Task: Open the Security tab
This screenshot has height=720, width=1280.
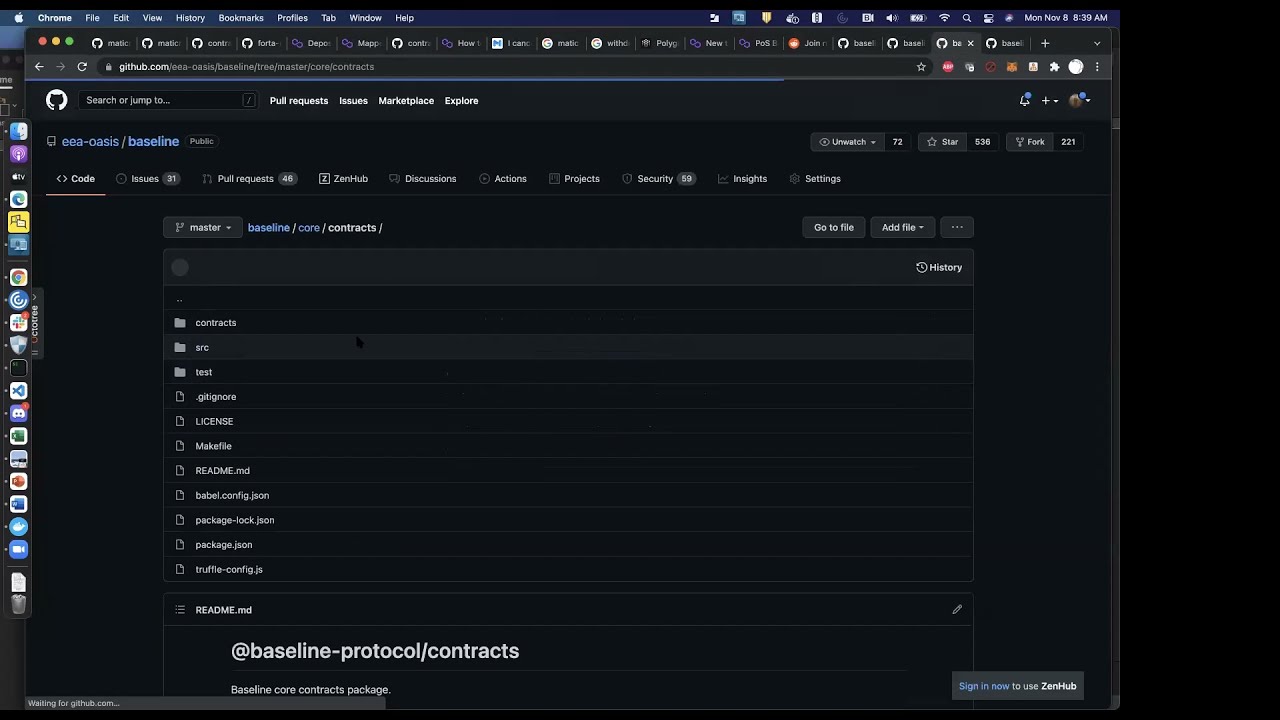Action: click(x=658, y=178)
